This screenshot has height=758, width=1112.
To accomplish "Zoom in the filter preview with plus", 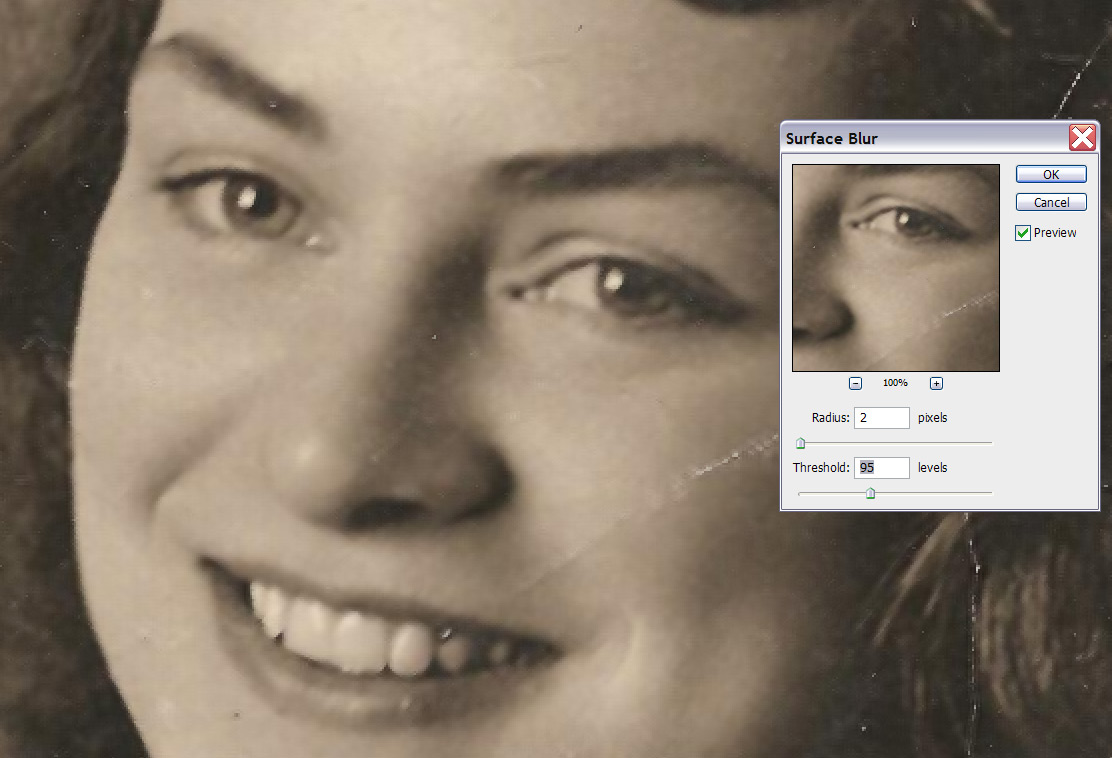I will (x=936, y=383).
